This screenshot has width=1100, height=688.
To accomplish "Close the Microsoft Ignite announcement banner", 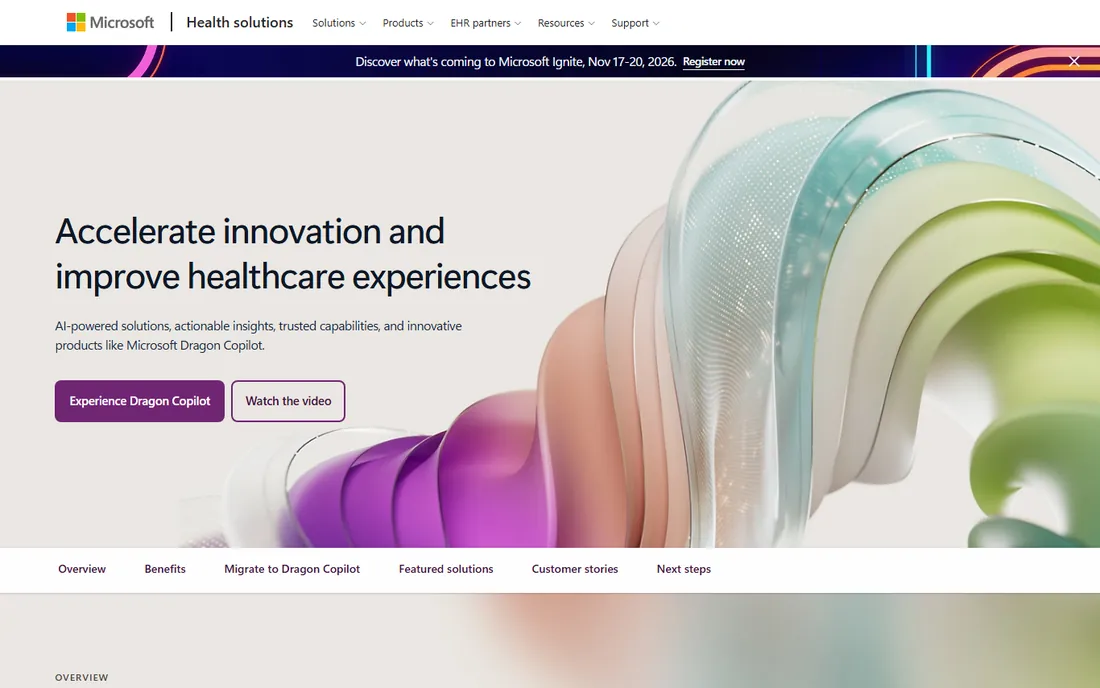I will point(1073,61).
